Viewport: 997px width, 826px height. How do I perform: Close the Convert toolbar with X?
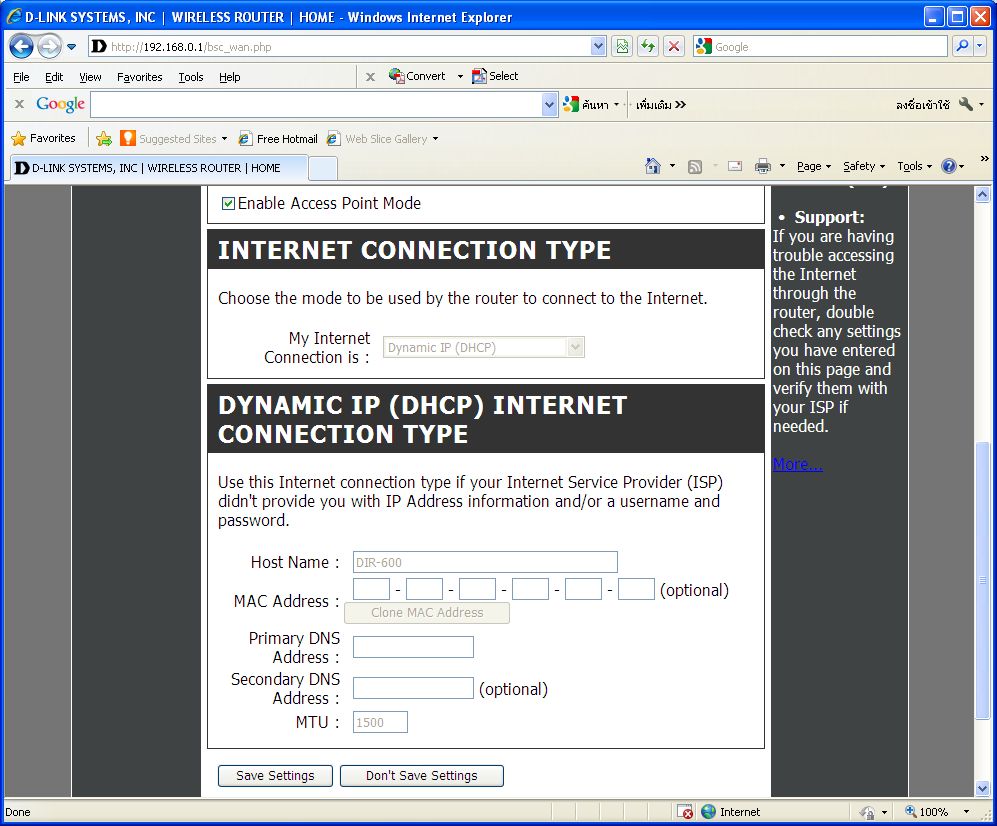pyautogui.click(x=370, y=77)
